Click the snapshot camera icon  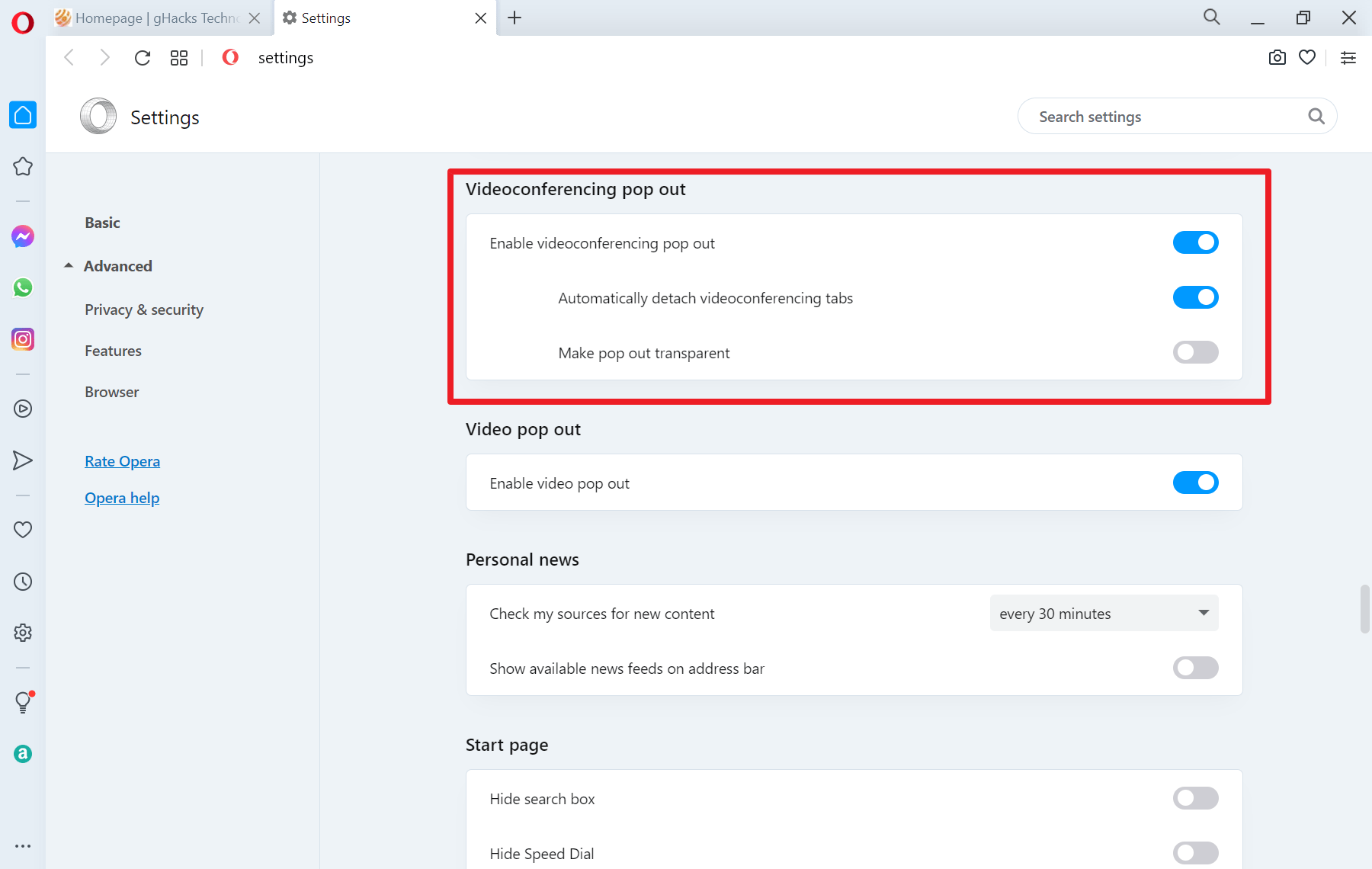tap(1277, 58)
